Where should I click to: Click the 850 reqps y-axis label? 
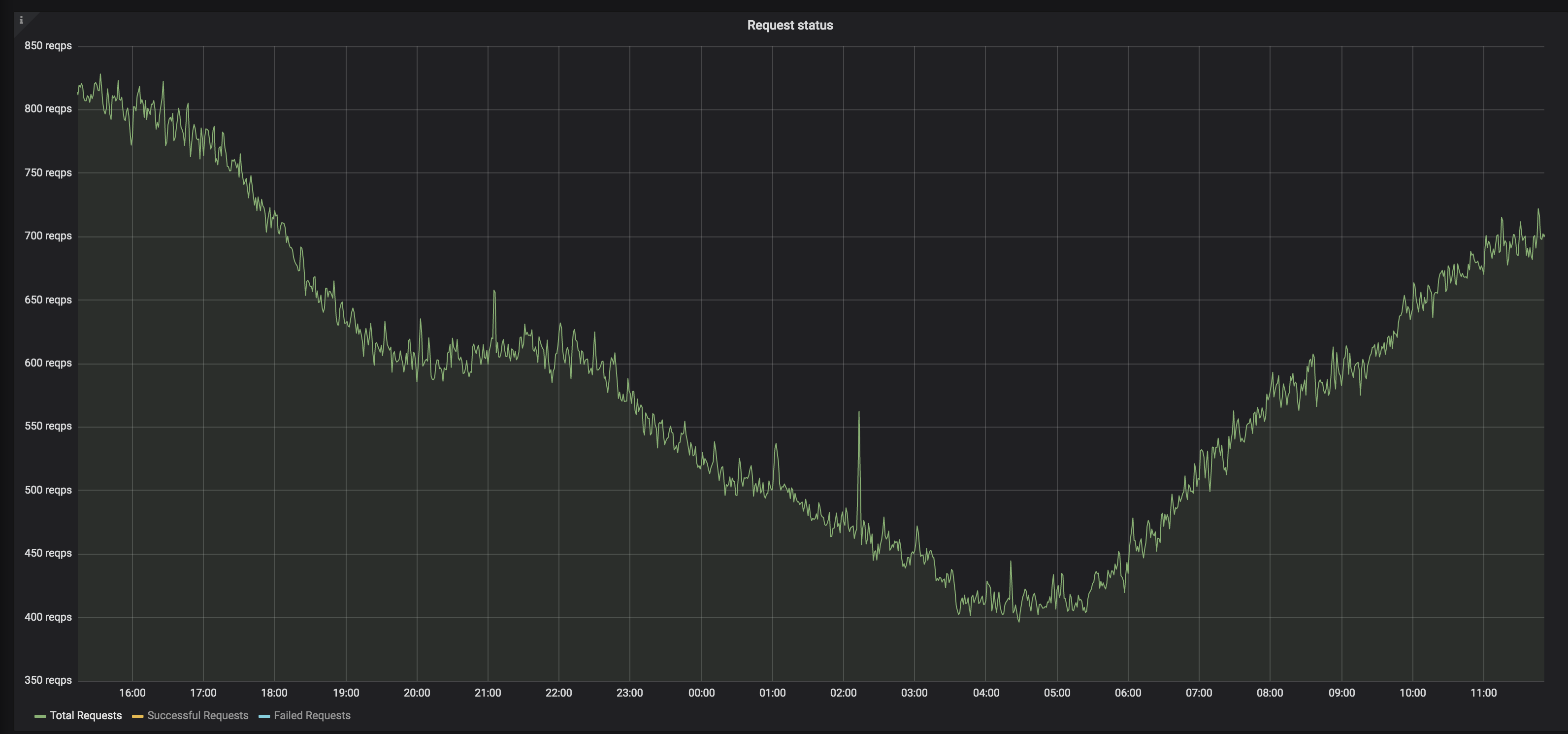pos(48,46)
